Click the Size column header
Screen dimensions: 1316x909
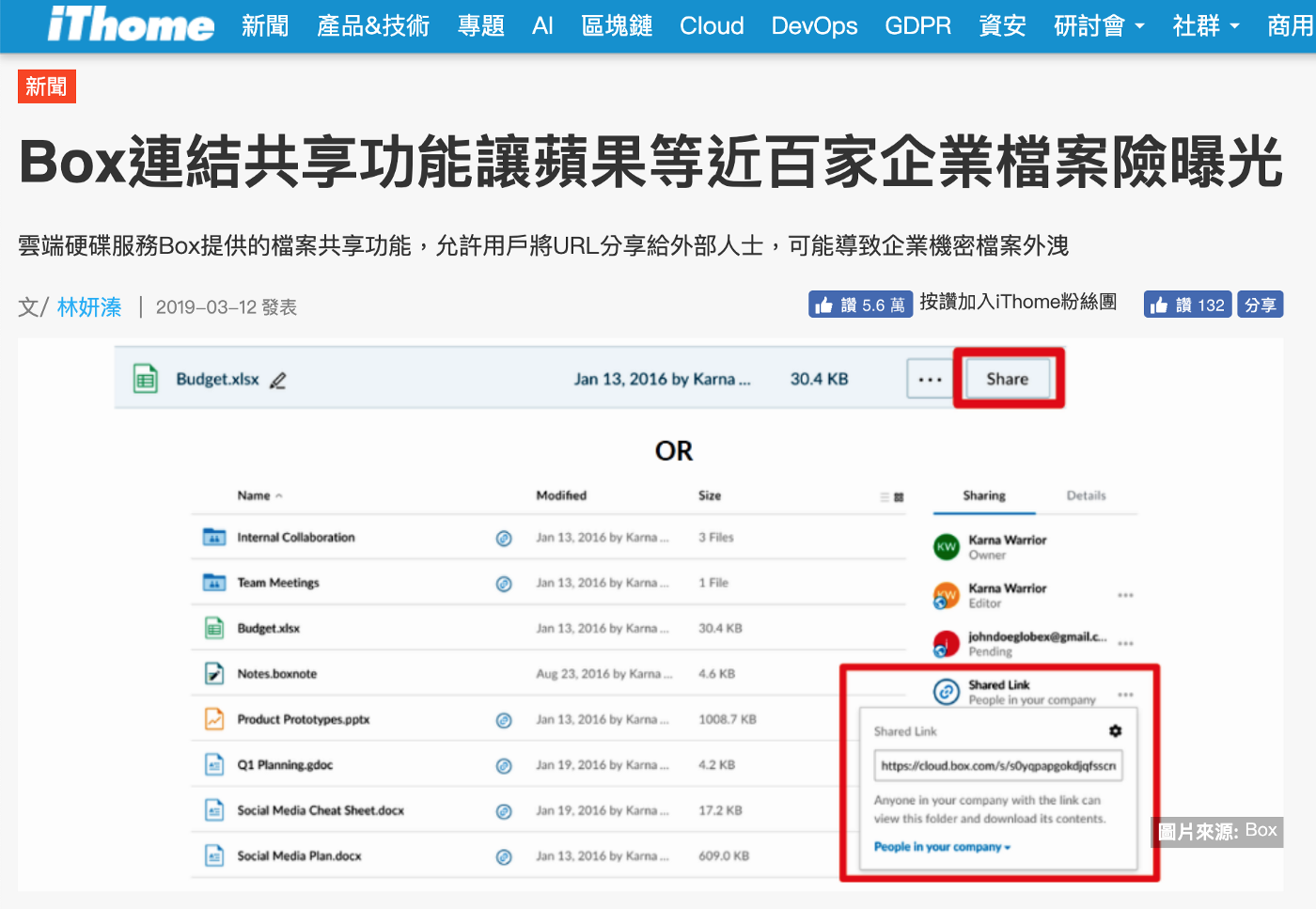point(710,495)
